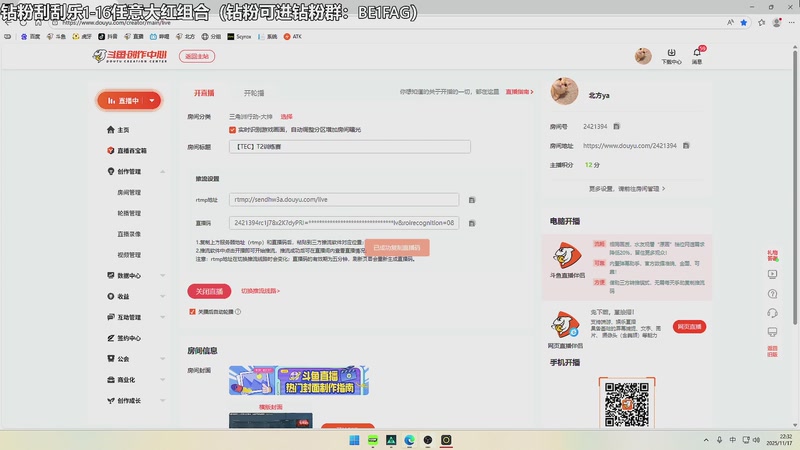The width and height of the screenshot is (800, 450).
Task: Expand the 创作成长 sidebar section
Action: pos(162,401)
